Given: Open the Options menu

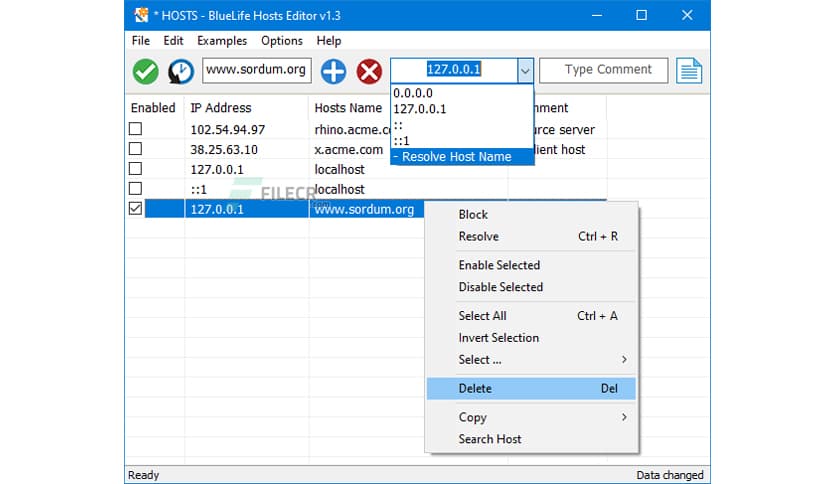Looking at the screenshot, I should [x=282, y=41].
